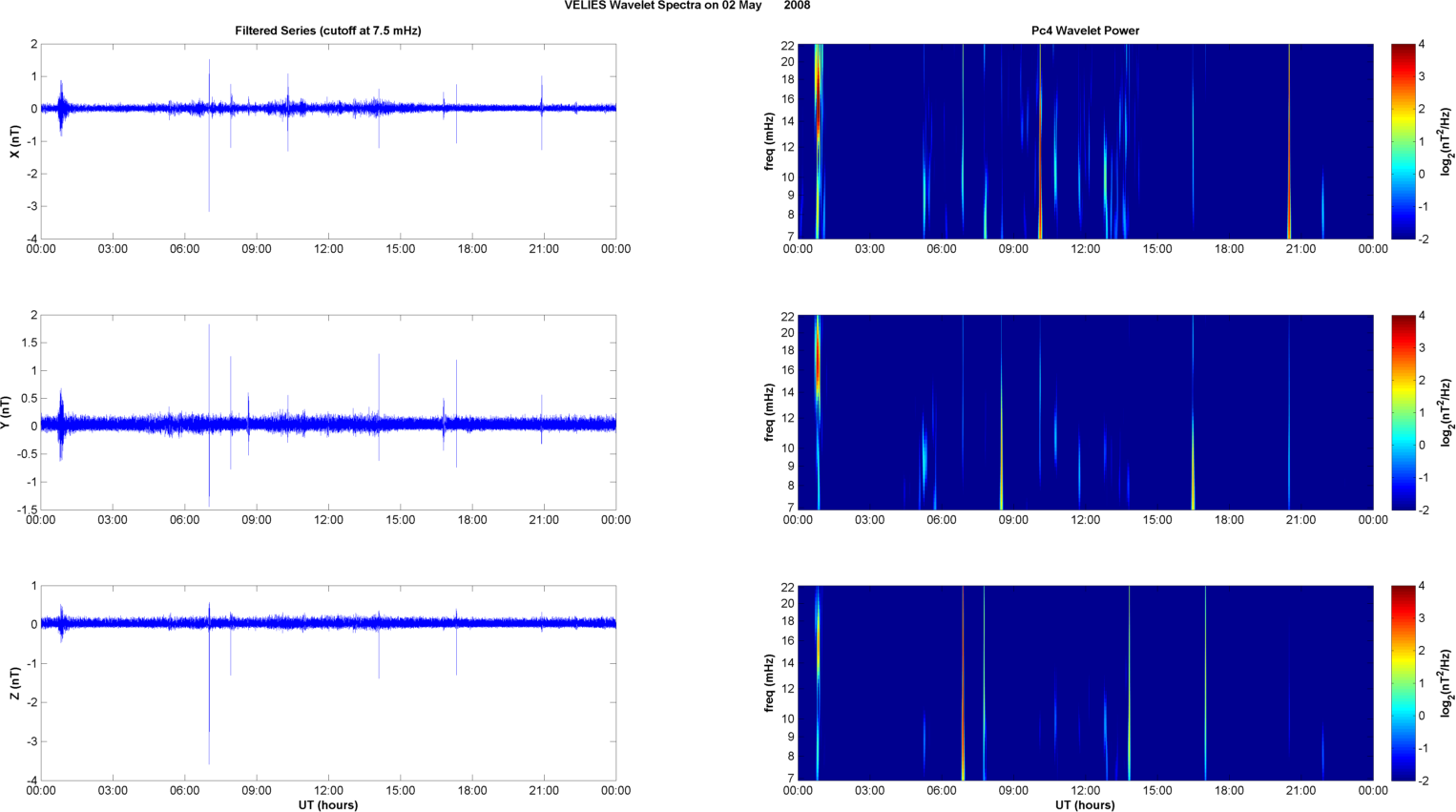This screenshot has height=812, width=1456.
Task: Click the Pc4 Wavelet Power heading
Action: pos(1085,31)
